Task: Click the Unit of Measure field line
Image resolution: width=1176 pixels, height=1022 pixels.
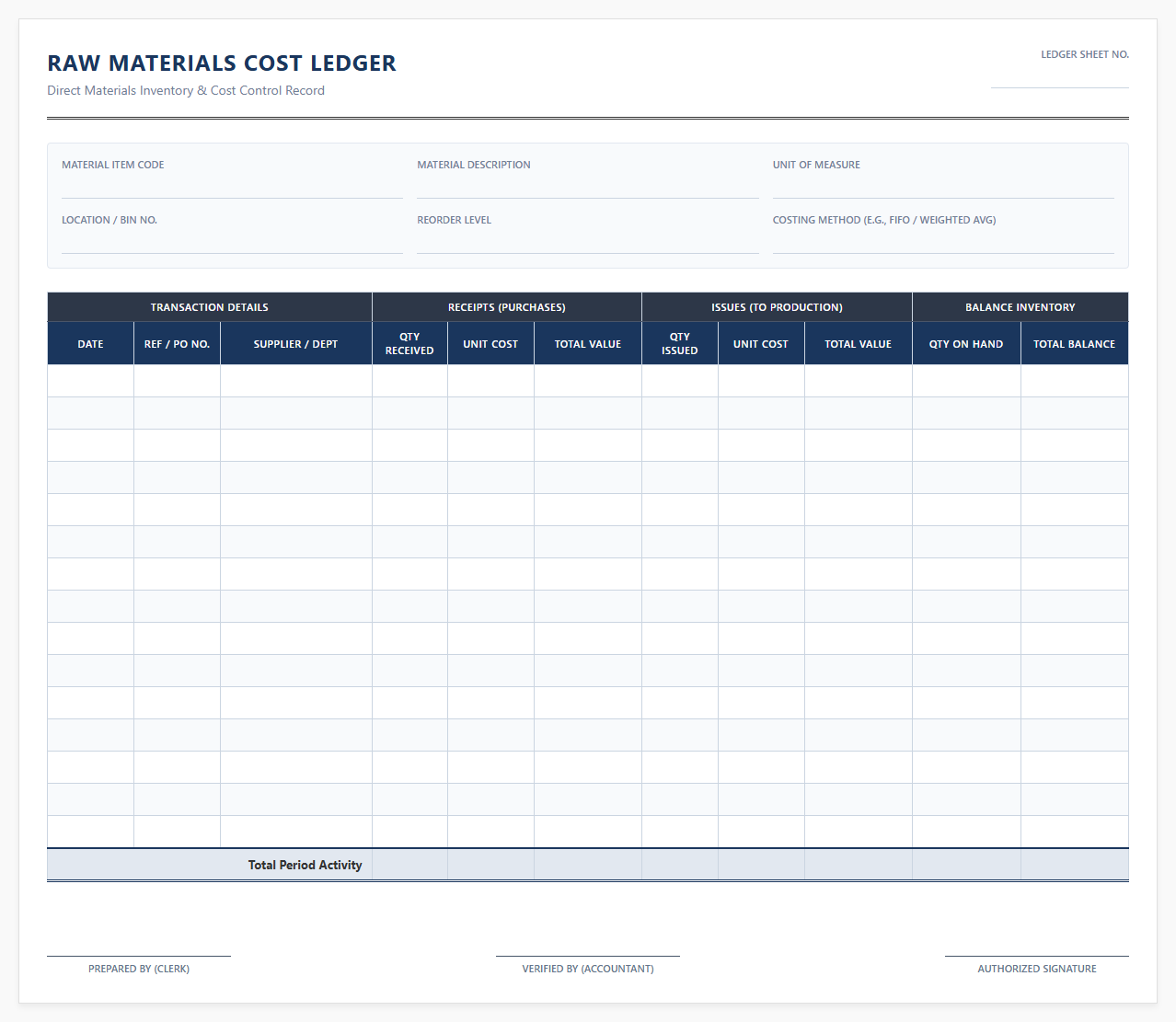Action: [x=943, y=188]
